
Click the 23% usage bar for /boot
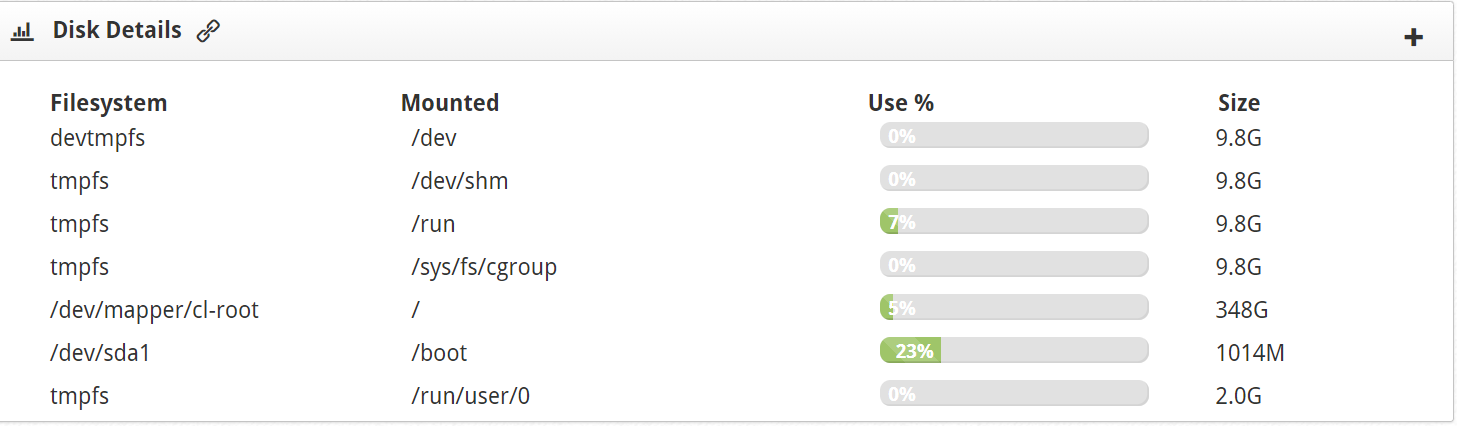pos(1014,351)
